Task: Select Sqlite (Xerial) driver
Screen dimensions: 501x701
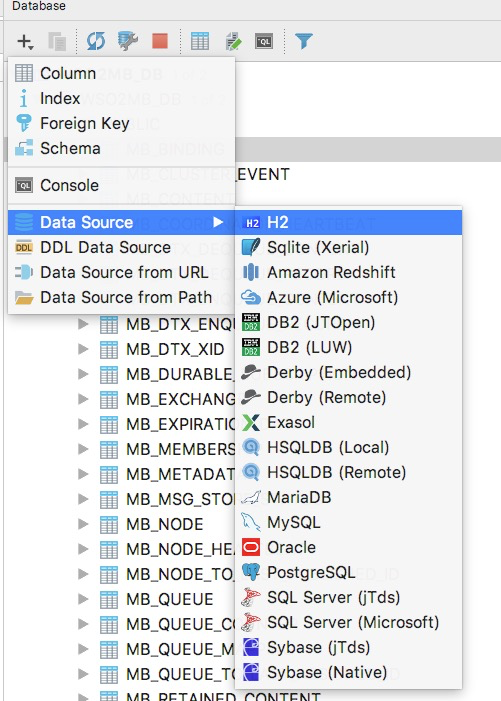Action: click(348, 247)
